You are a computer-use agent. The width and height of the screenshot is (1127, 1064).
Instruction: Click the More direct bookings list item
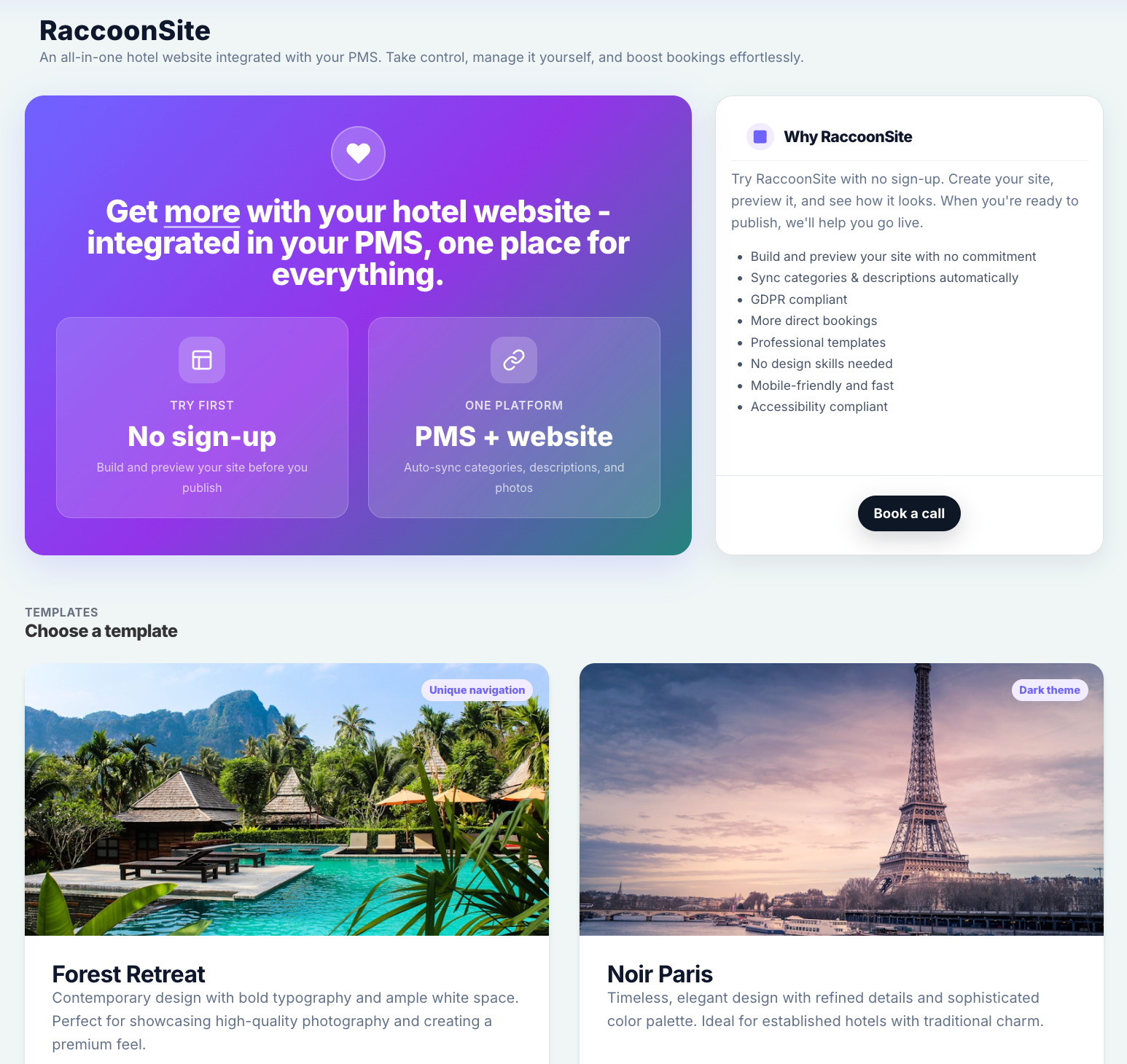tap(814, 321)
